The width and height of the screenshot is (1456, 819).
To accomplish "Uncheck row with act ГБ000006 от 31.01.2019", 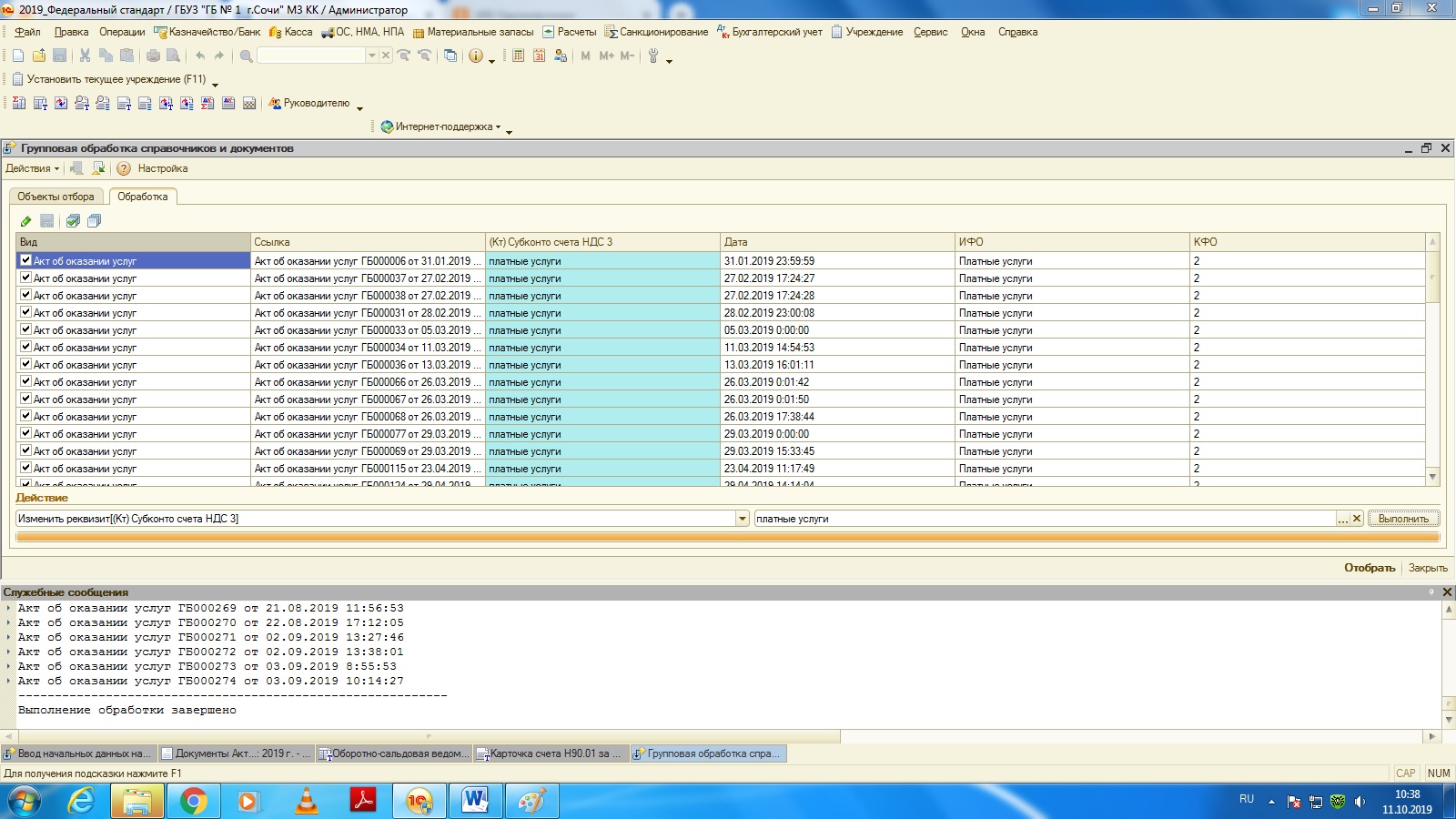I will (25, 260).
